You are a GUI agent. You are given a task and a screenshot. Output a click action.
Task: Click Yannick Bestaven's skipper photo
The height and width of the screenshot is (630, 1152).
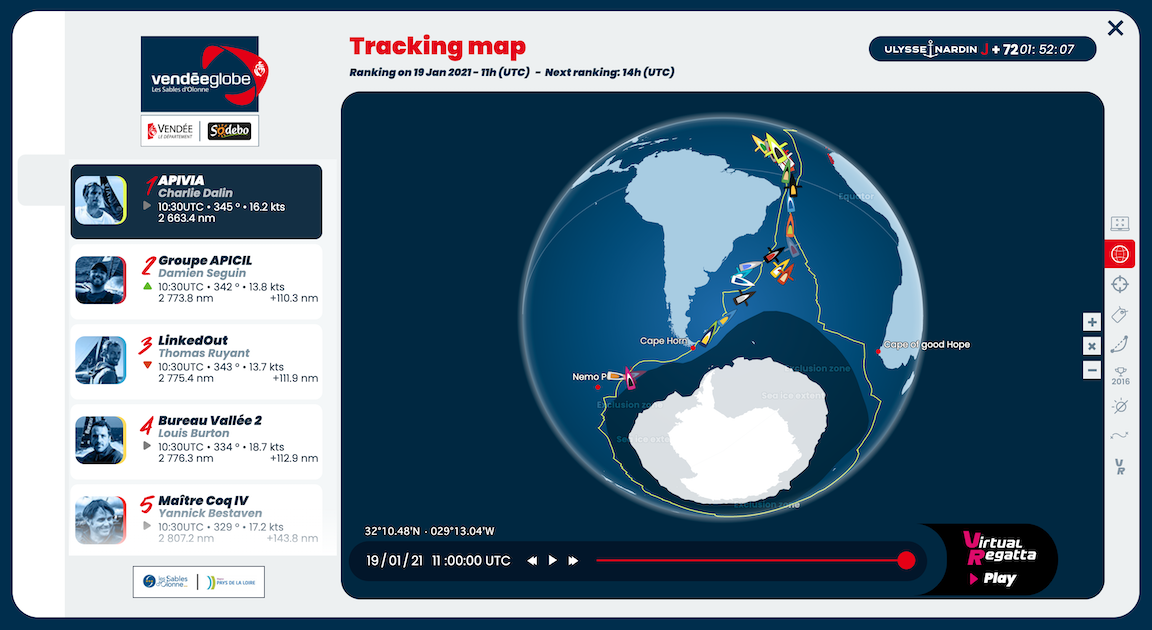[101, 520]
